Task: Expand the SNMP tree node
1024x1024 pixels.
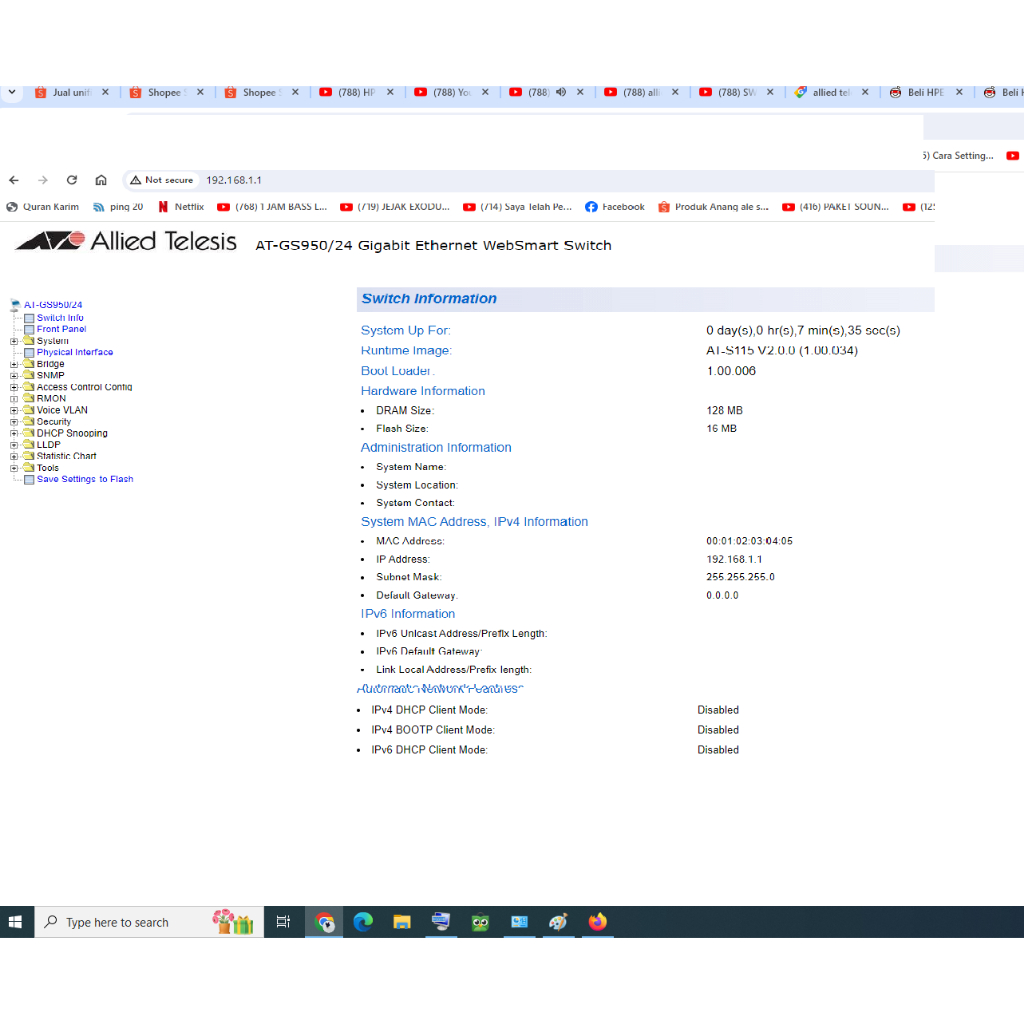Action: point(14,376)
